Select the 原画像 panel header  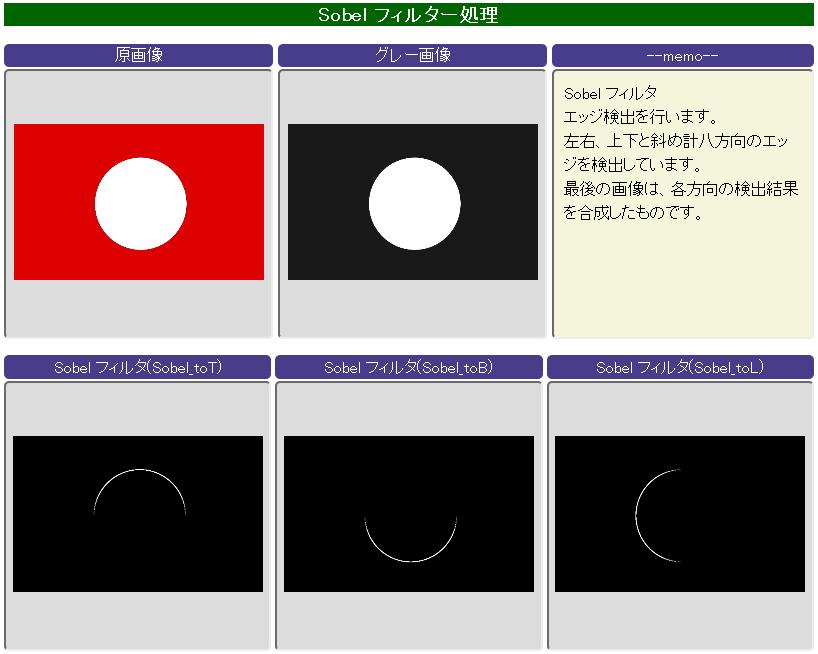[138, 55]
